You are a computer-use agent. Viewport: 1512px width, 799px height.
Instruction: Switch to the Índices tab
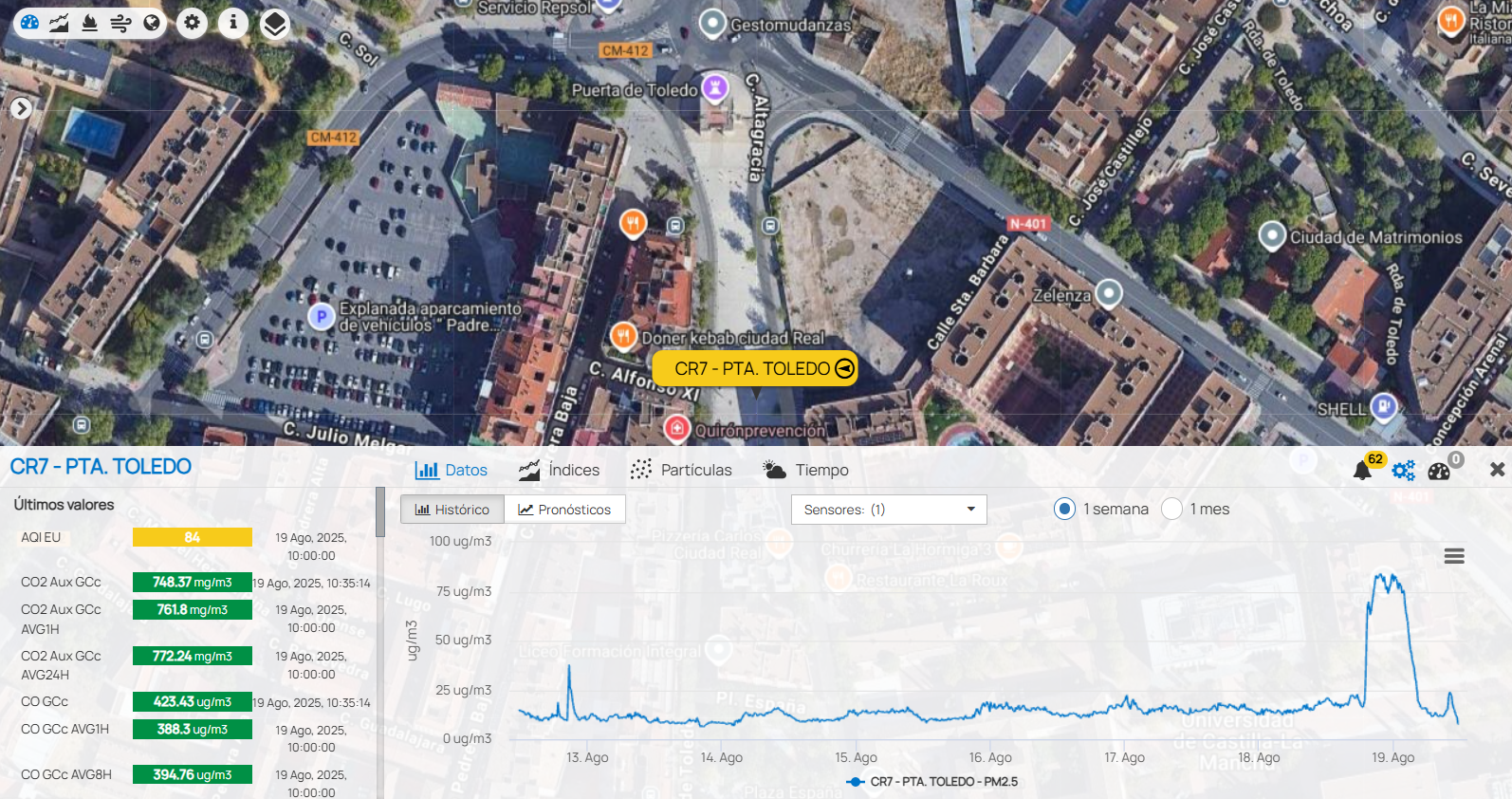pyautogui.click(x=560, y=470)
